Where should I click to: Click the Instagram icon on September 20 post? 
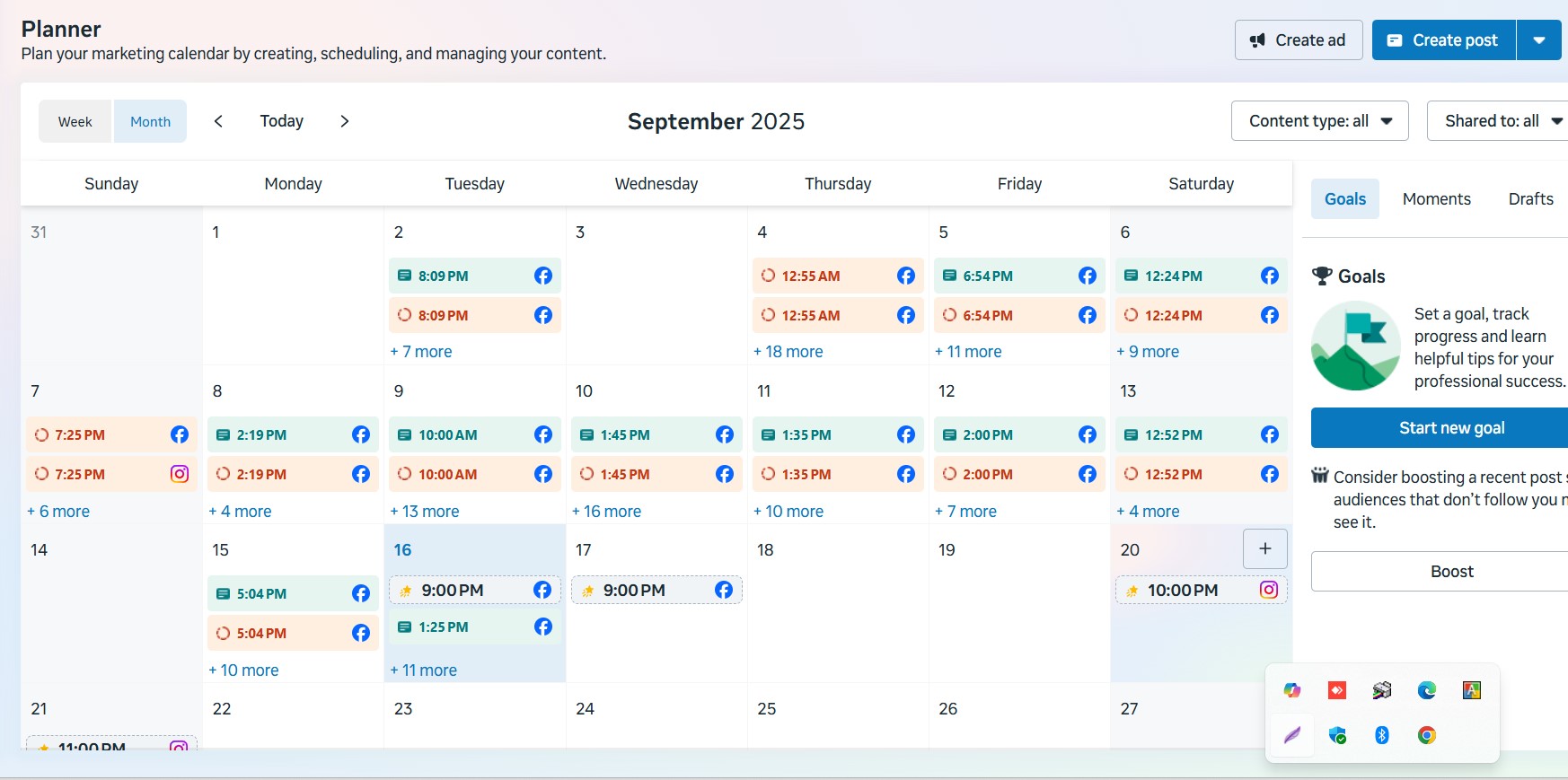[1268, 590]
